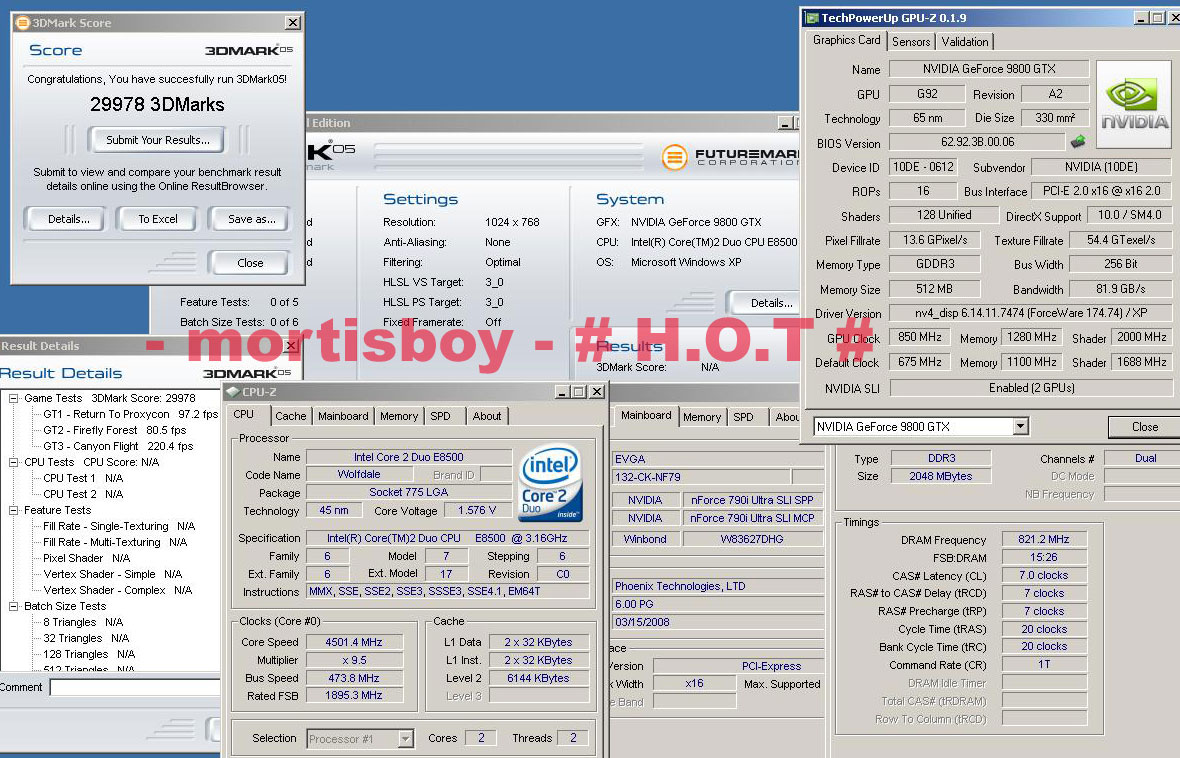
Task: Switch to the Sensors tab in GPU-Z
Action: [911, 42]
